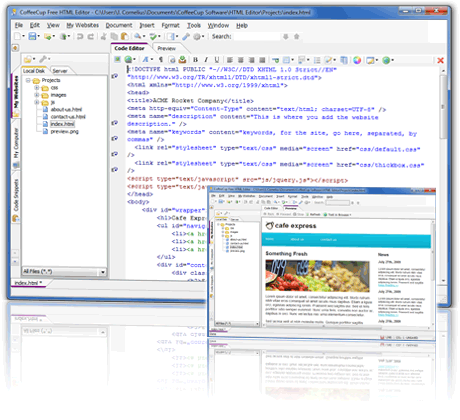The width and height of the screenshot is (460, 420).
Task: Click the Undo arrow icon
Action: click(x=80, y=36)
